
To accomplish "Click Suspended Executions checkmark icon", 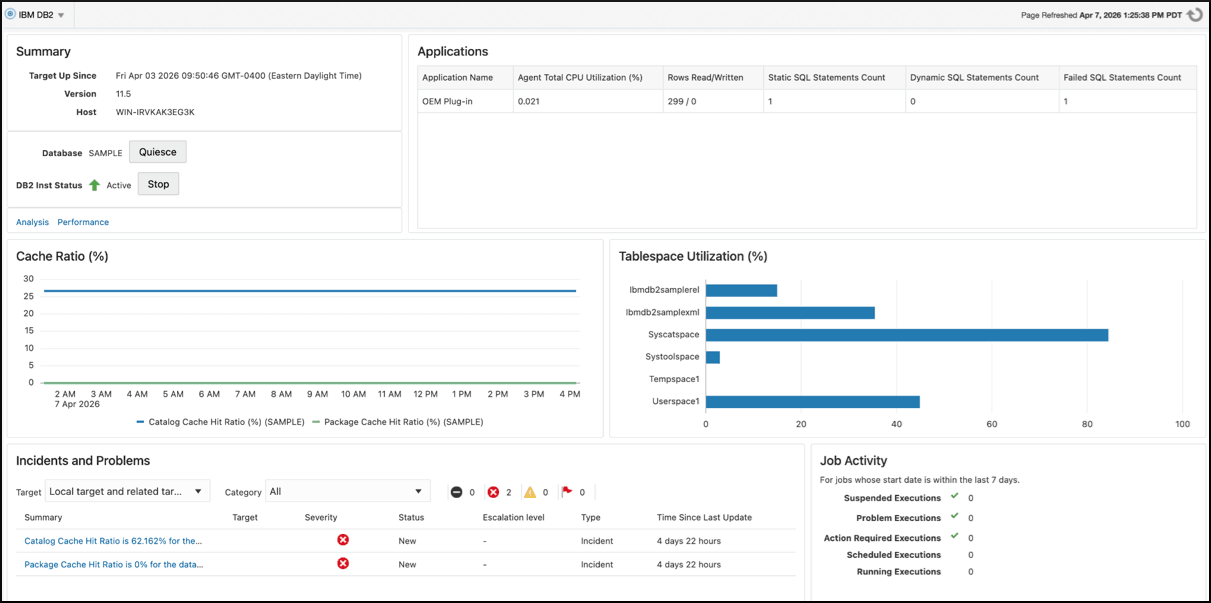I will 954,496.
